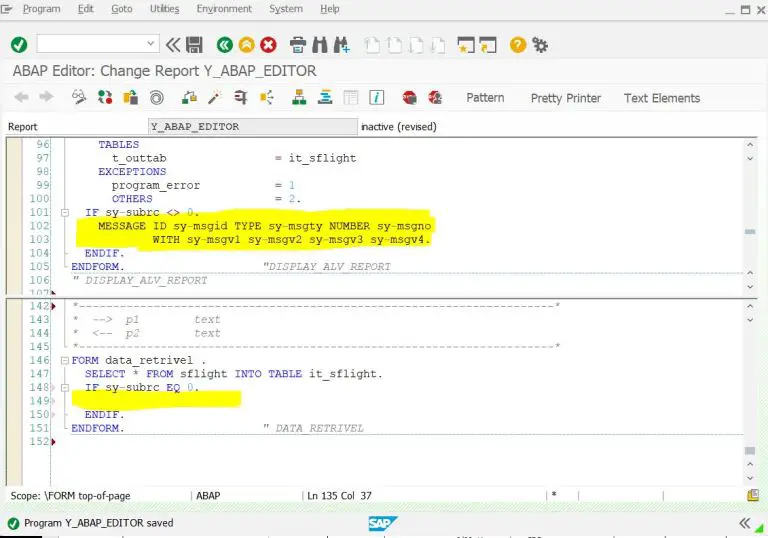Set a session breakpoint stop icon

(409, 98)
